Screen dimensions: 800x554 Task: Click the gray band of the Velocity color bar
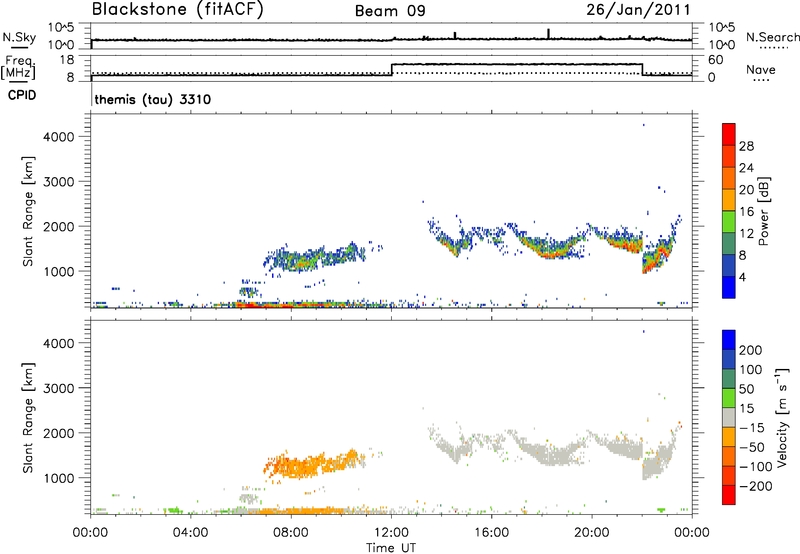click(x=729, y=417)
